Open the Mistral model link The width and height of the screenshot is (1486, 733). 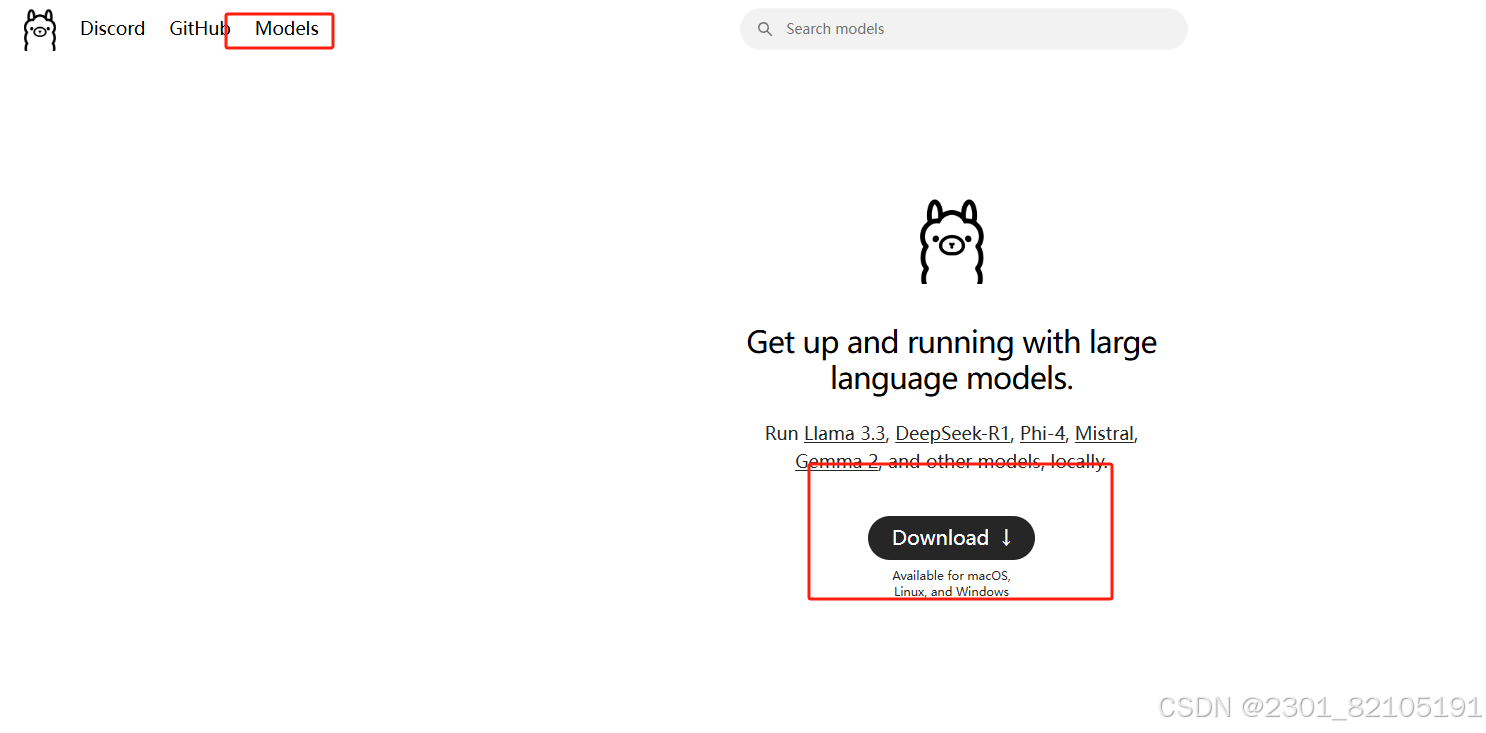click(x=1104, y=434)
